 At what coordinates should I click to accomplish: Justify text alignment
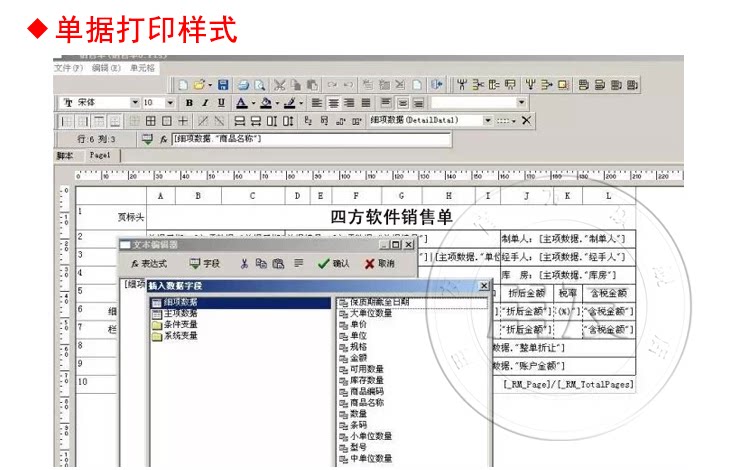[x=366, y=103]
